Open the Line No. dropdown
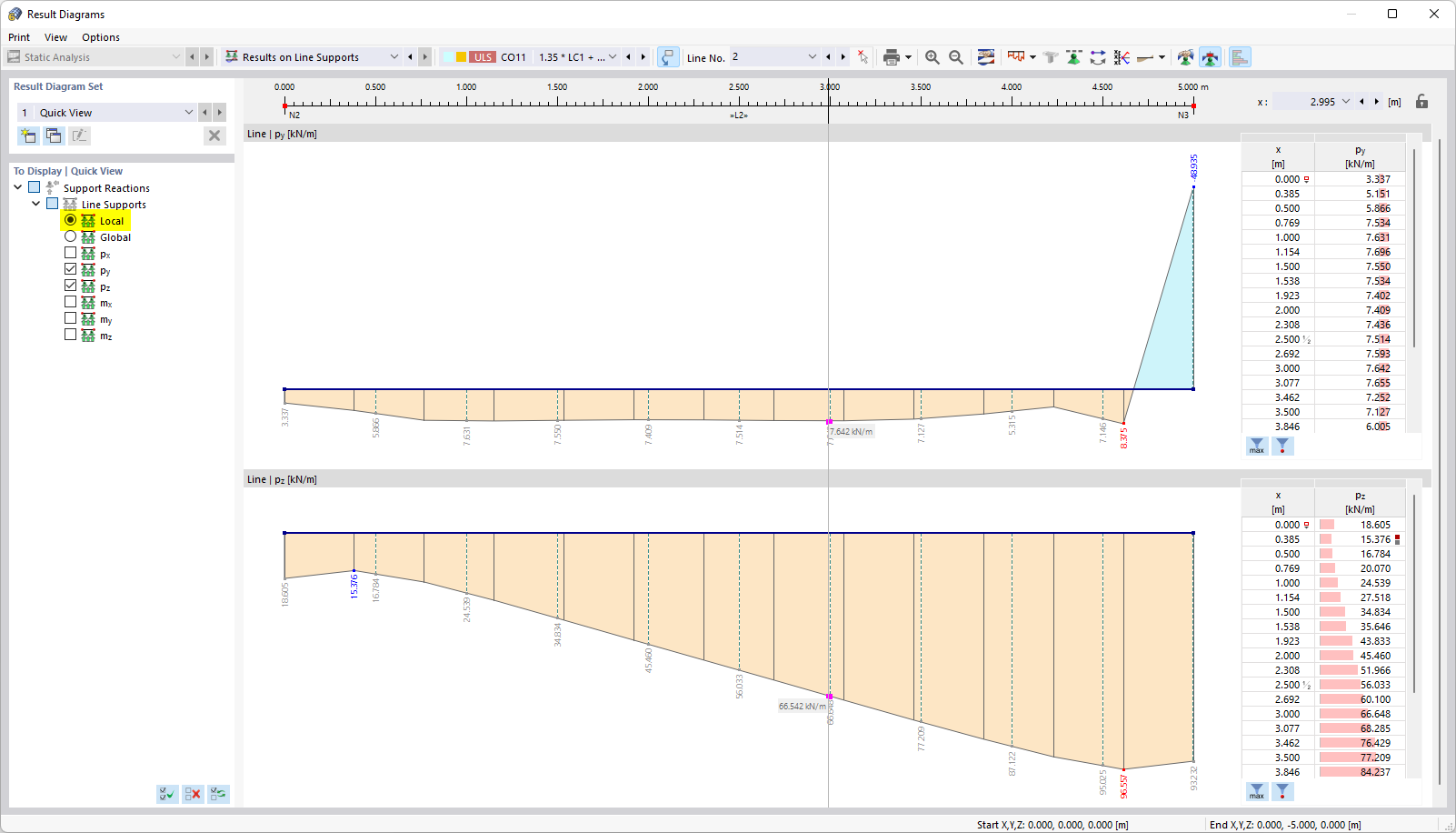 (x=812, y=56)
